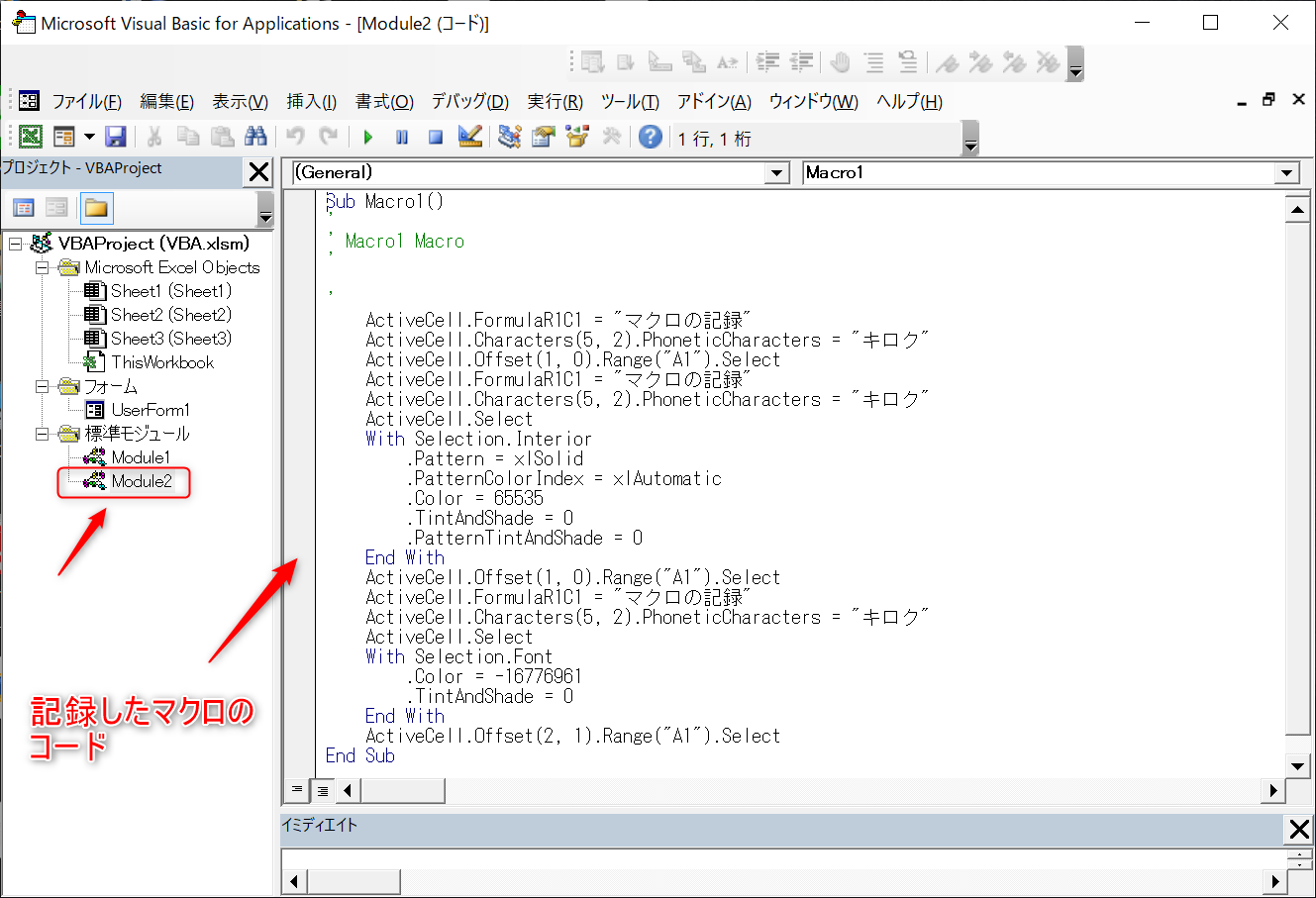This screenshot has height=898, width=1316.
Task: Click the Indent icon in the Edit toolbar
Action: tap(767, 62)
